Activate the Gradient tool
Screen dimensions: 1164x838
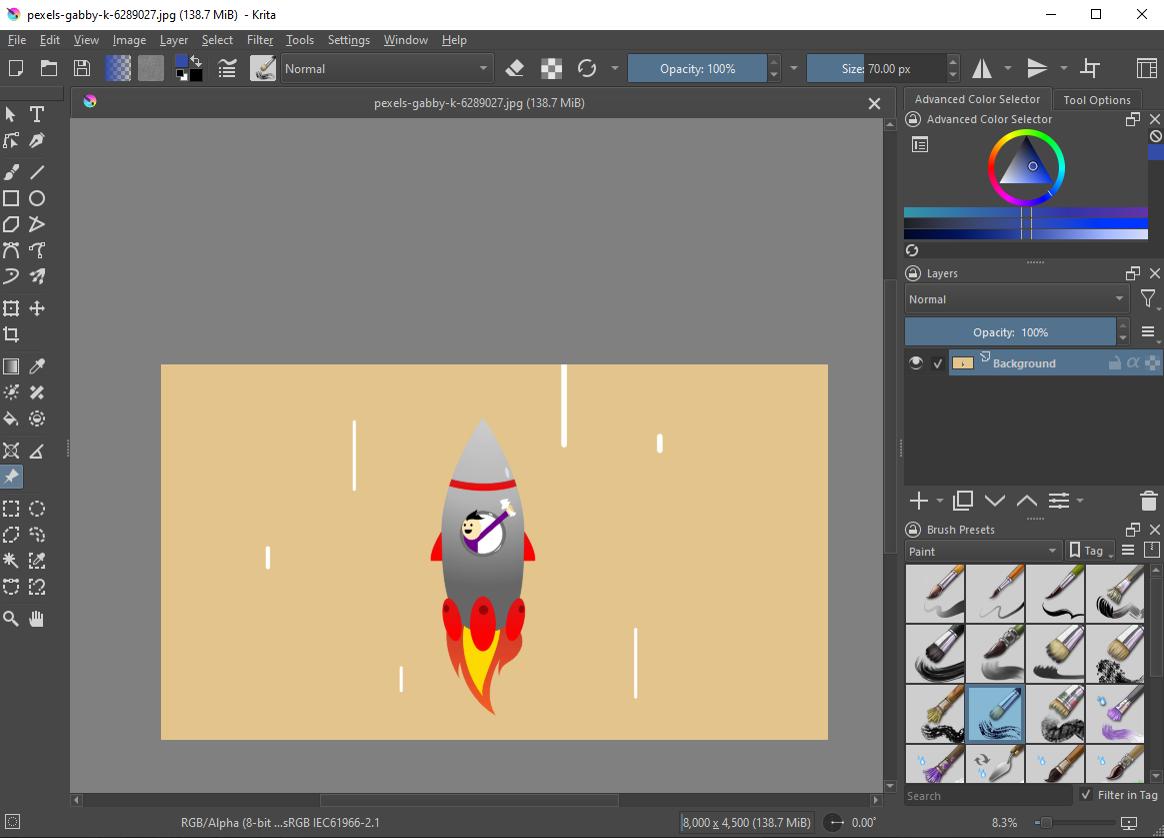click(x=11, y=366)
